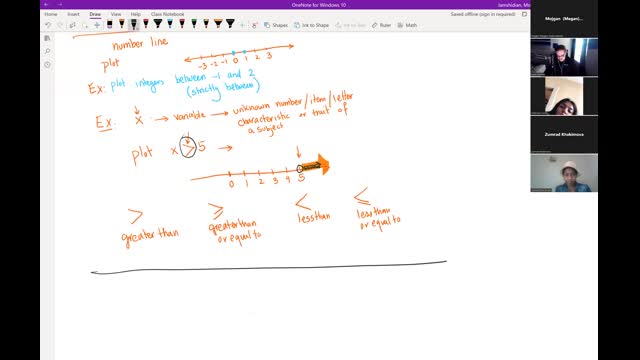Undo the last ink stroke

48,25
